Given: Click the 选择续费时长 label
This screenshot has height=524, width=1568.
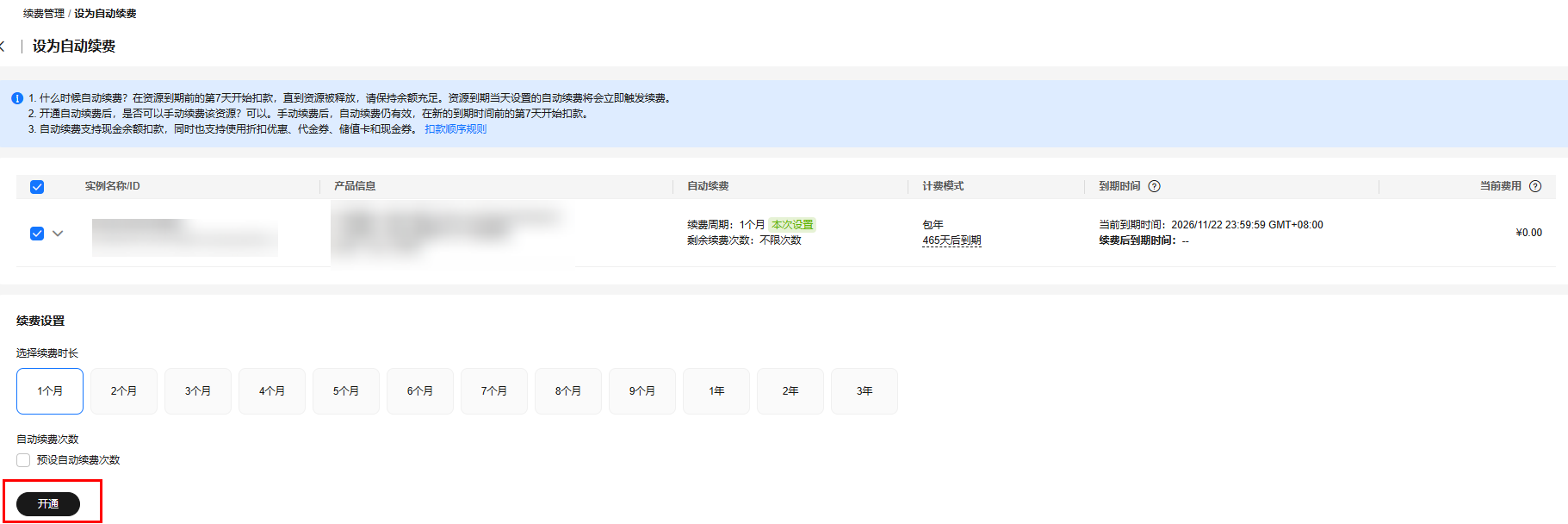Looking at the screenshot, I should 47,353.
